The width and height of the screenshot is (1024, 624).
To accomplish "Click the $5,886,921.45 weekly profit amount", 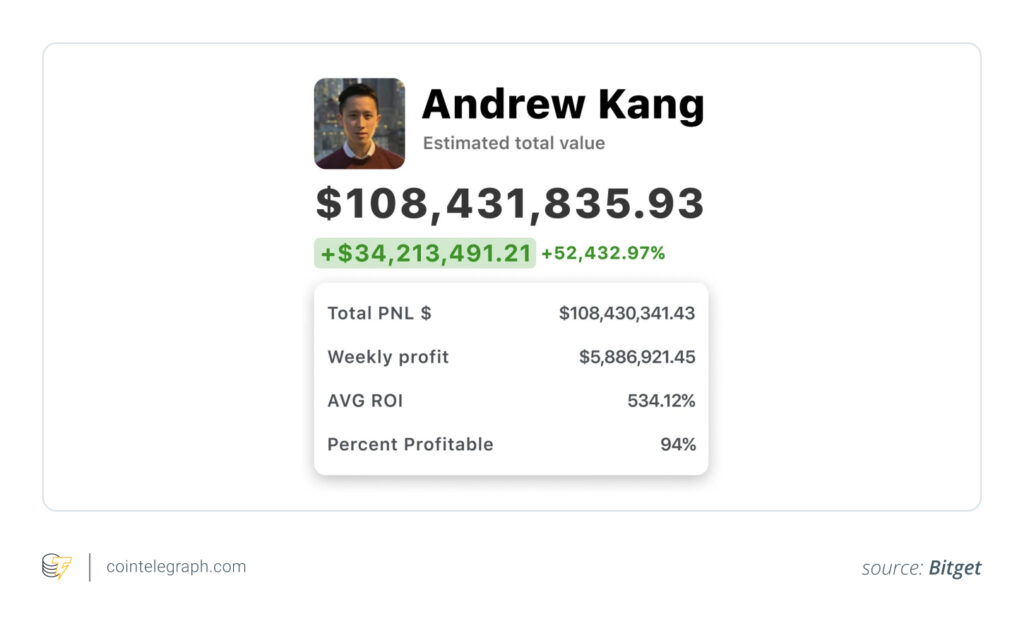I will click(x=637, y=357).
